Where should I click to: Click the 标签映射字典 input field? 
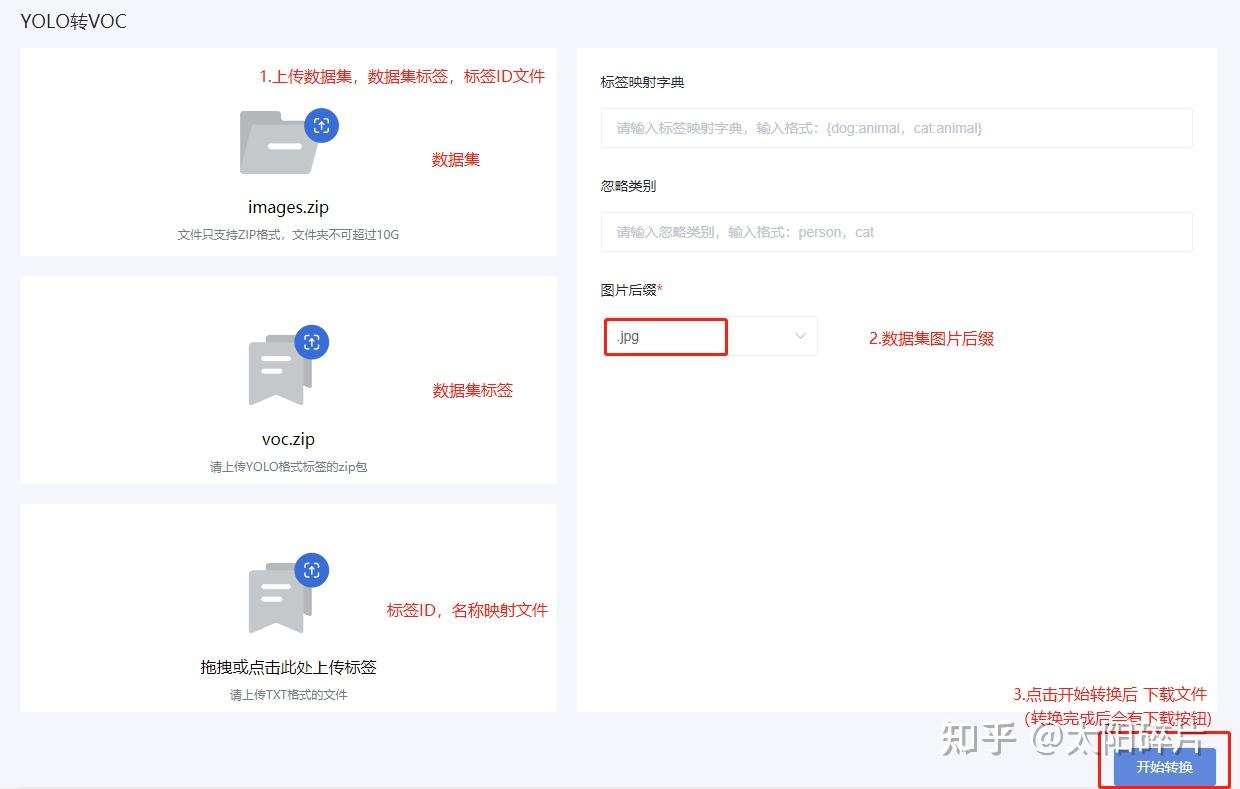896,128
